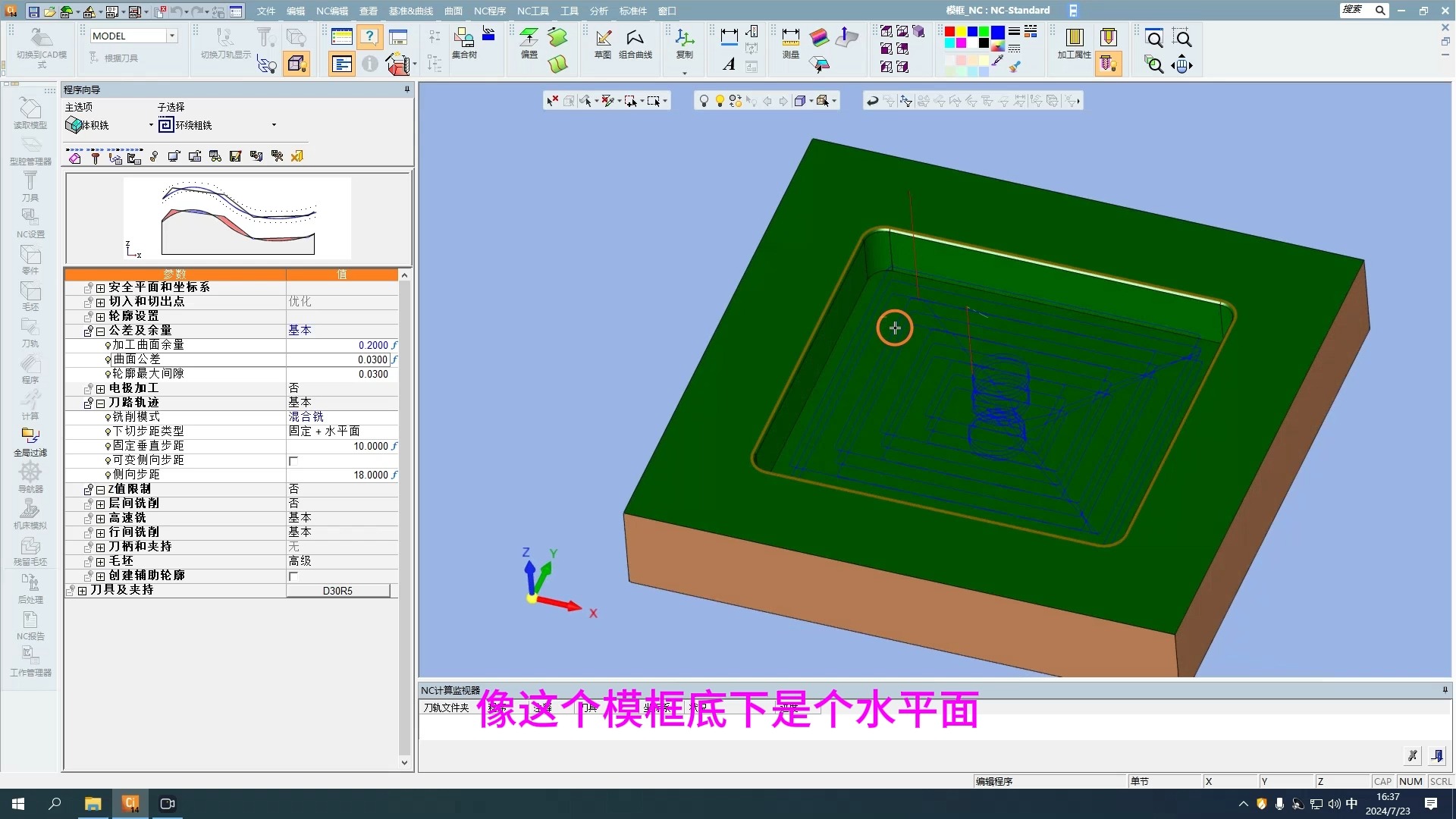The width and height of the screenshot is (1456, 819).
Task: Open the NC程序 menu
Action: tap(489, 11)
